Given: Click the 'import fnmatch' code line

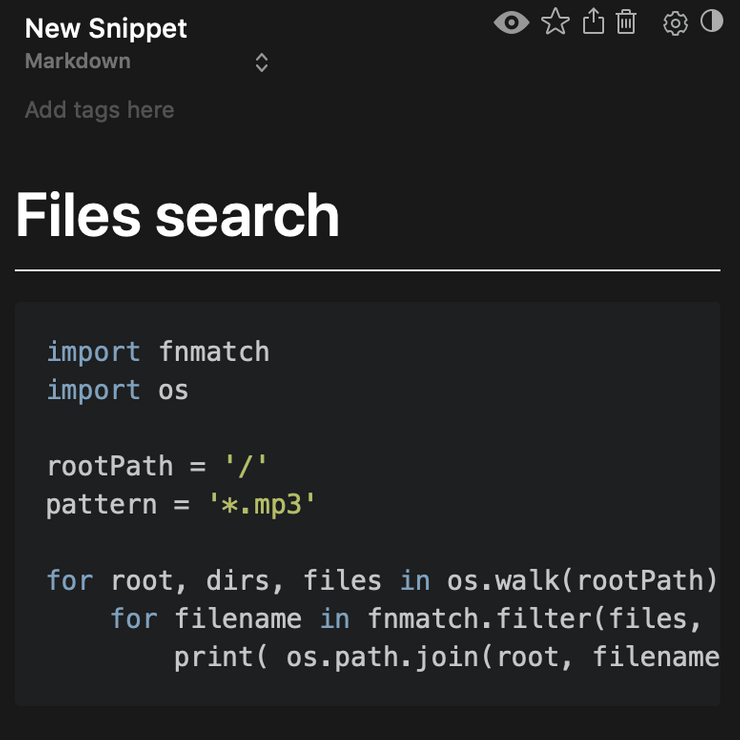Looking at the screenshot, I should [x=158, y=352].
